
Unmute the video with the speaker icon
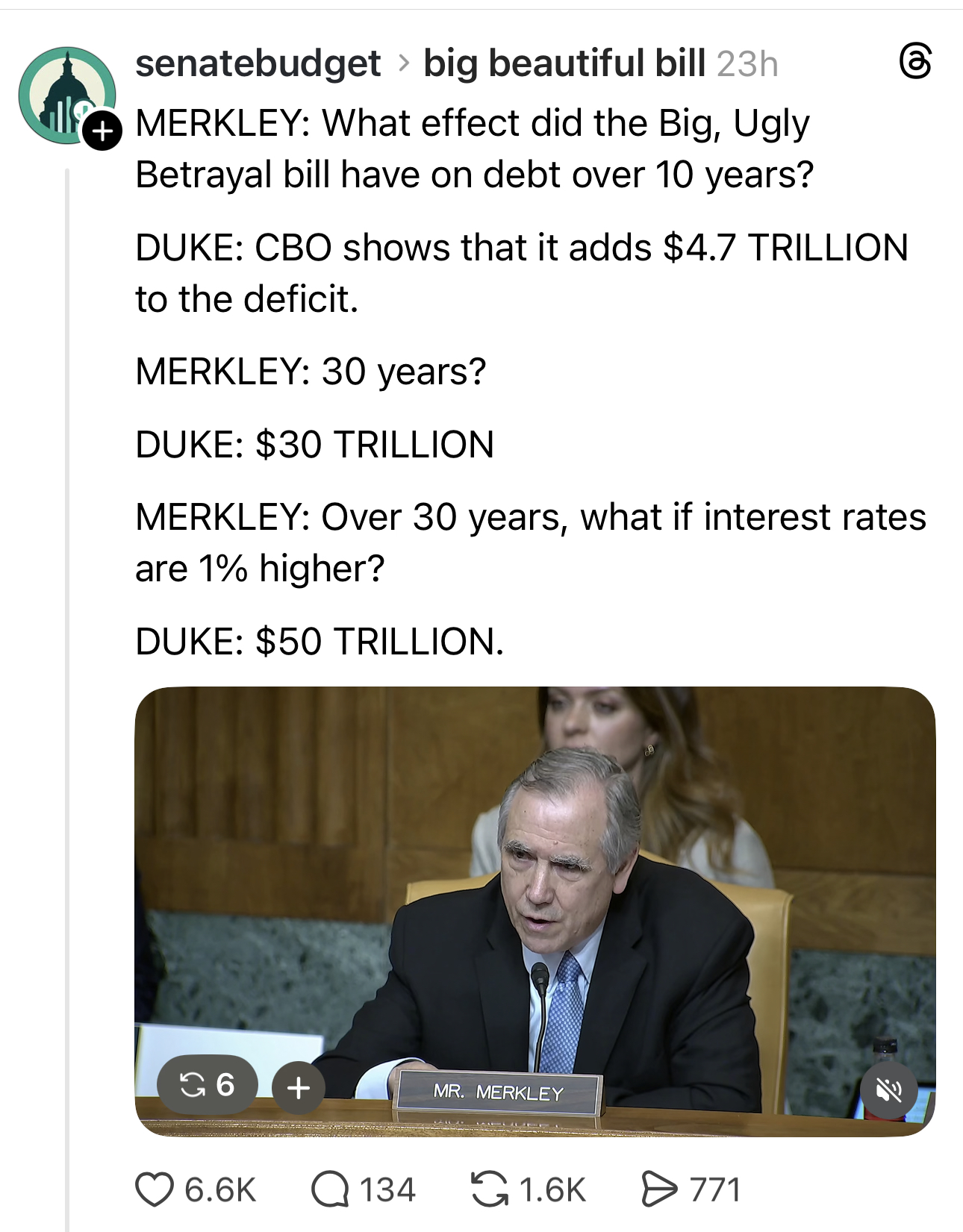[x=888, y=1091]
